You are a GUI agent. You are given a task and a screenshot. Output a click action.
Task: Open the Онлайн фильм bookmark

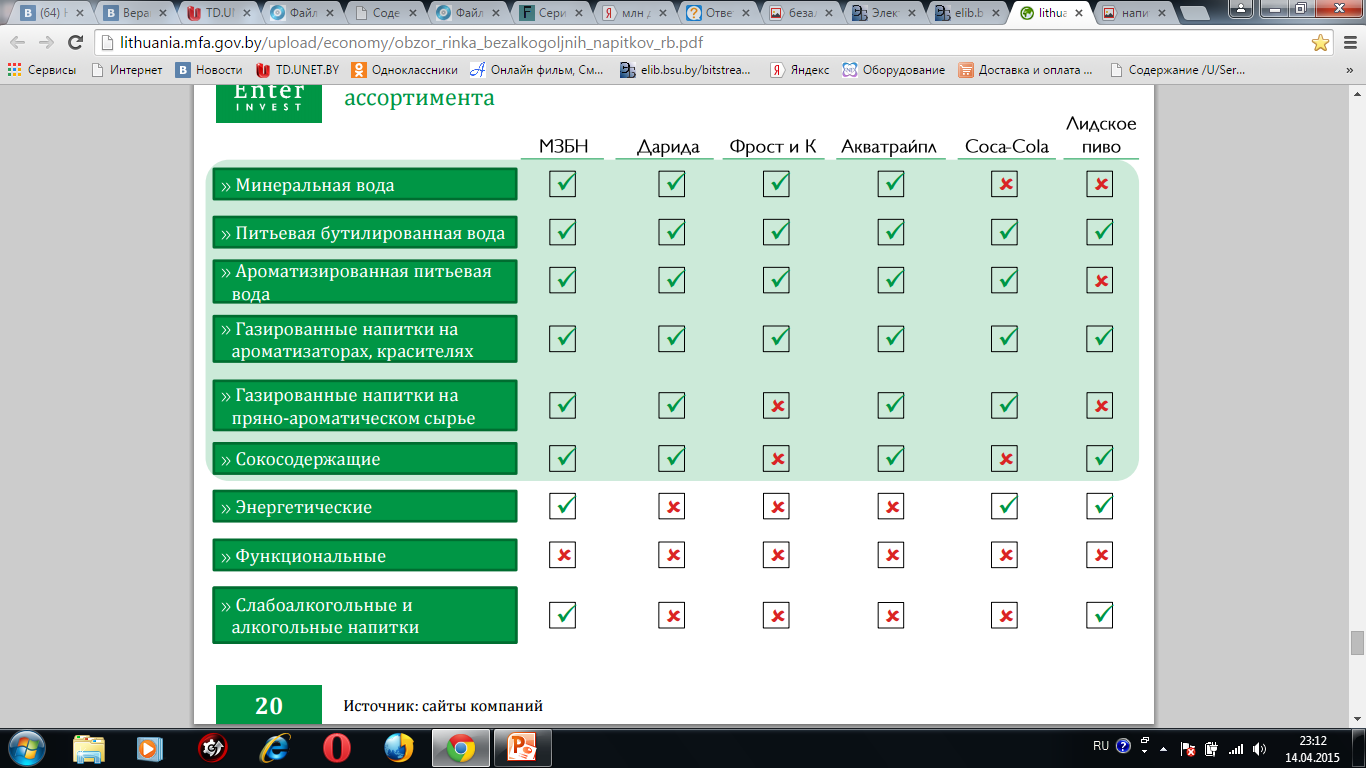(x=537, y=70)
